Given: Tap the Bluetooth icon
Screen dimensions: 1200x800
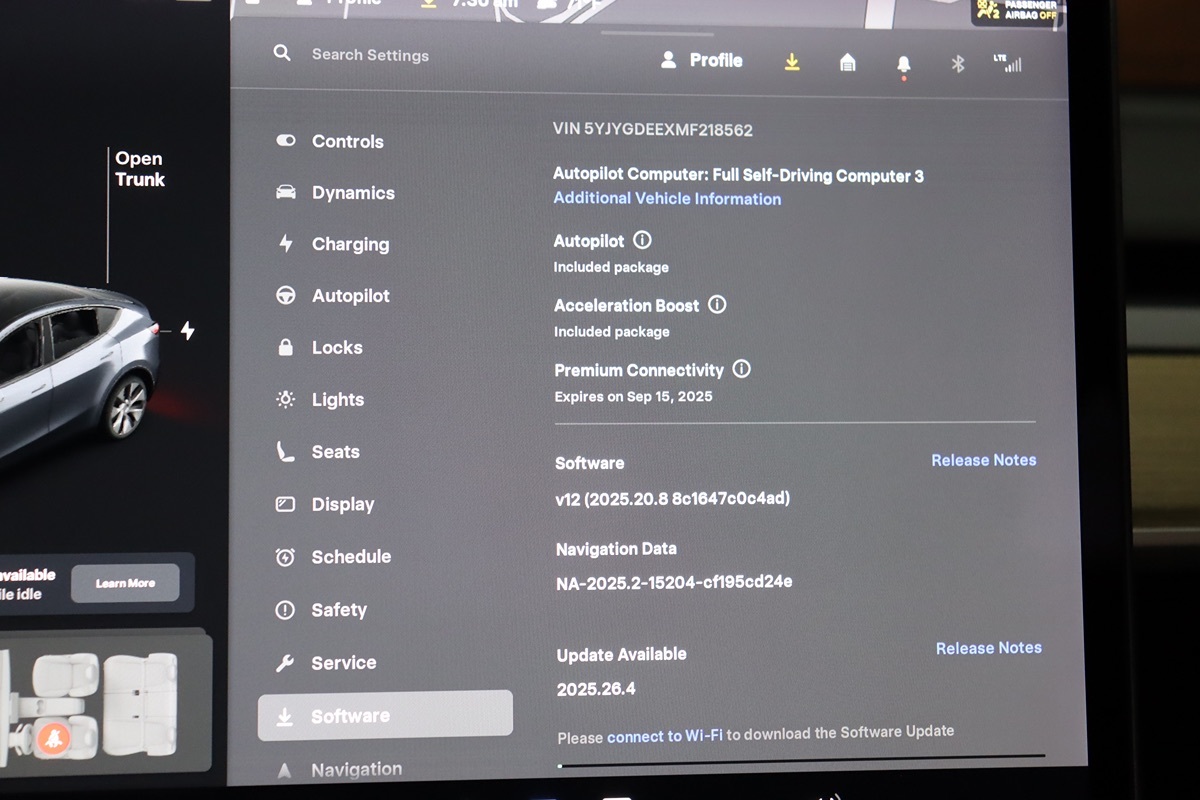Looking at the screenshot, I should [x=957, y=64].
